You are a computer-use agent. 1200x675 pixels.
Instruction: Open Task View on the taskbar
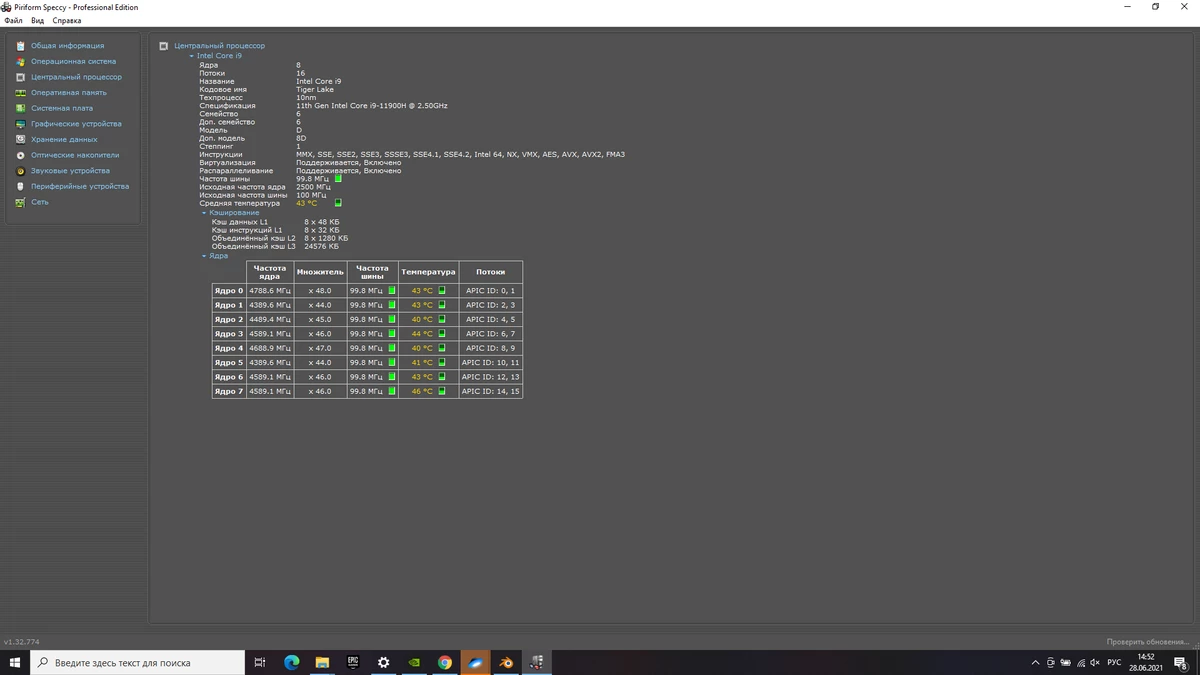pyautogui.click(x=260, y=662)
